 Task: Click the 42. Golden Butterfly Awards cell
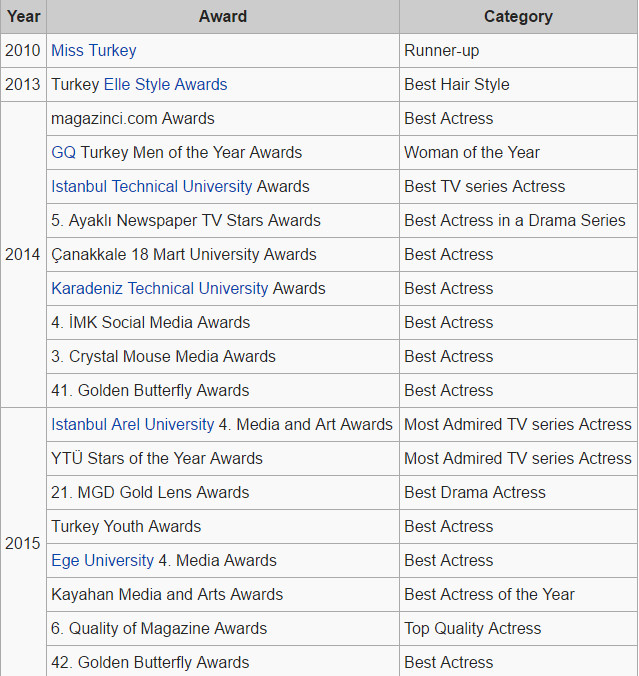pos(150,663)
